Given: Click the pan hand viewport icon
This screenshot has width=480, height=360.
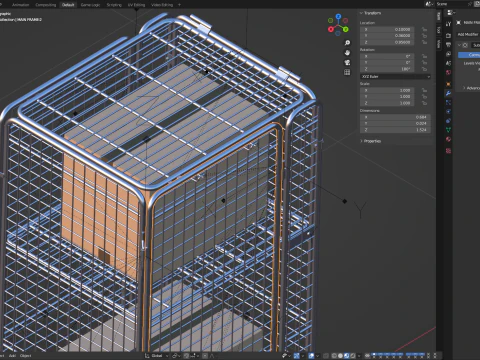Looking at the screenshot, I should pyautogui.click(x=347, y=53).
